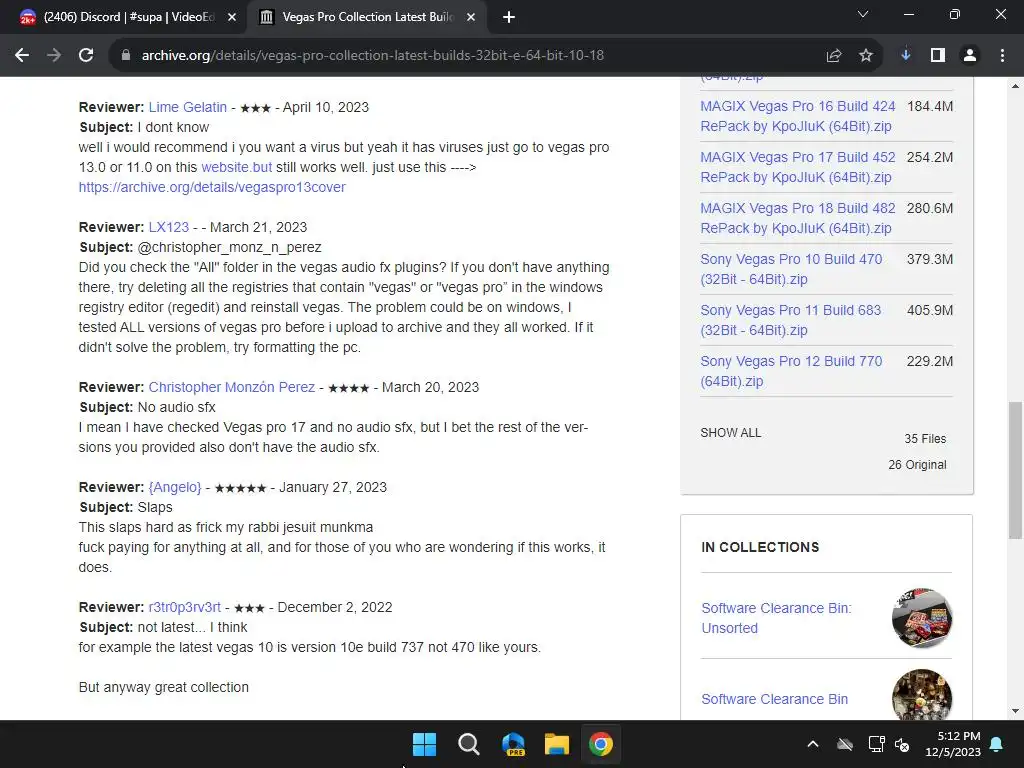This screenshot has width=1024, height=768.
Task: Download Sony Vegas Pro 12 Build 770 zip
Action: [791, 371]
